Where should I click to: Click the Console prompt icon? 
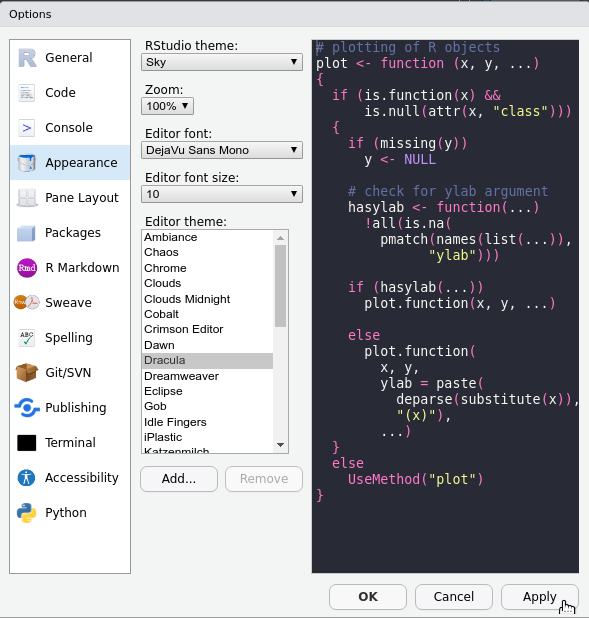click(27, 128)
